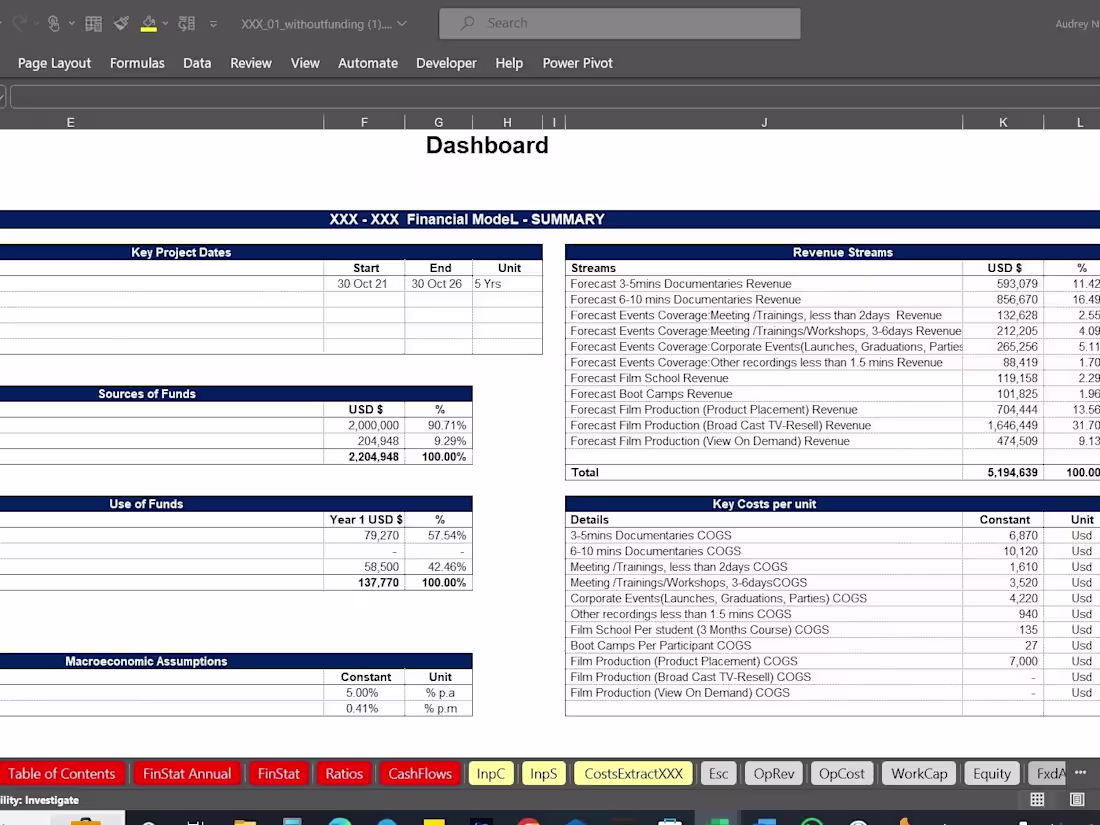Open the Power Pivot ribbon tab
Screen dimensions: 1100x825
pyautogui.click(x=577, y=63)
